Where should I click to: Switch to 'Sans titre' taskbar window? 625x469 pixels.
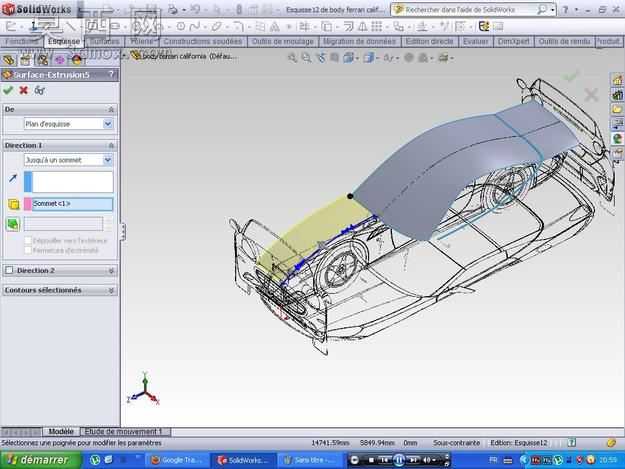click(x=309, y=460)
